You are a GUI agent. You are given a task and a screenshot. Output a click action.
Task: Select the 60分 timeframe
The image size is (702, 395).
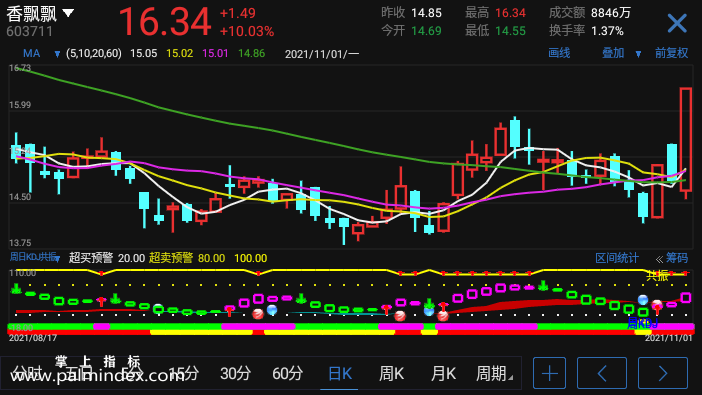click(x=287, y=374)
